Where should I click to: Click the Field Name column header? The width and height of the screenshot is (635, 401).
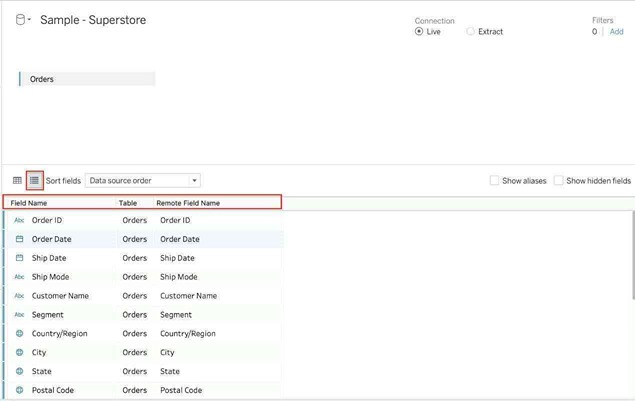(29, 203)
